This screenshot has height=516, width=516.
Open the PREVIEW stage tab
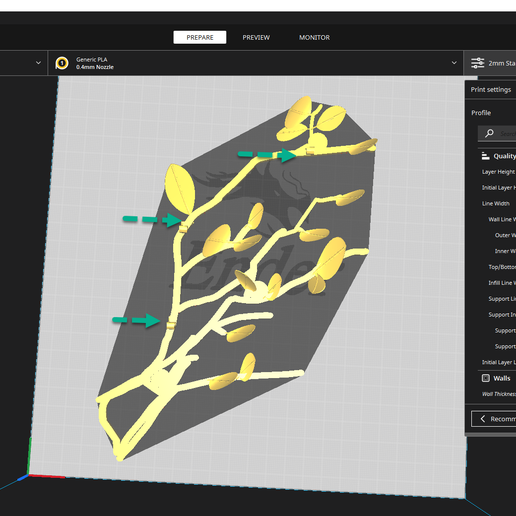[x=256, y=37]
